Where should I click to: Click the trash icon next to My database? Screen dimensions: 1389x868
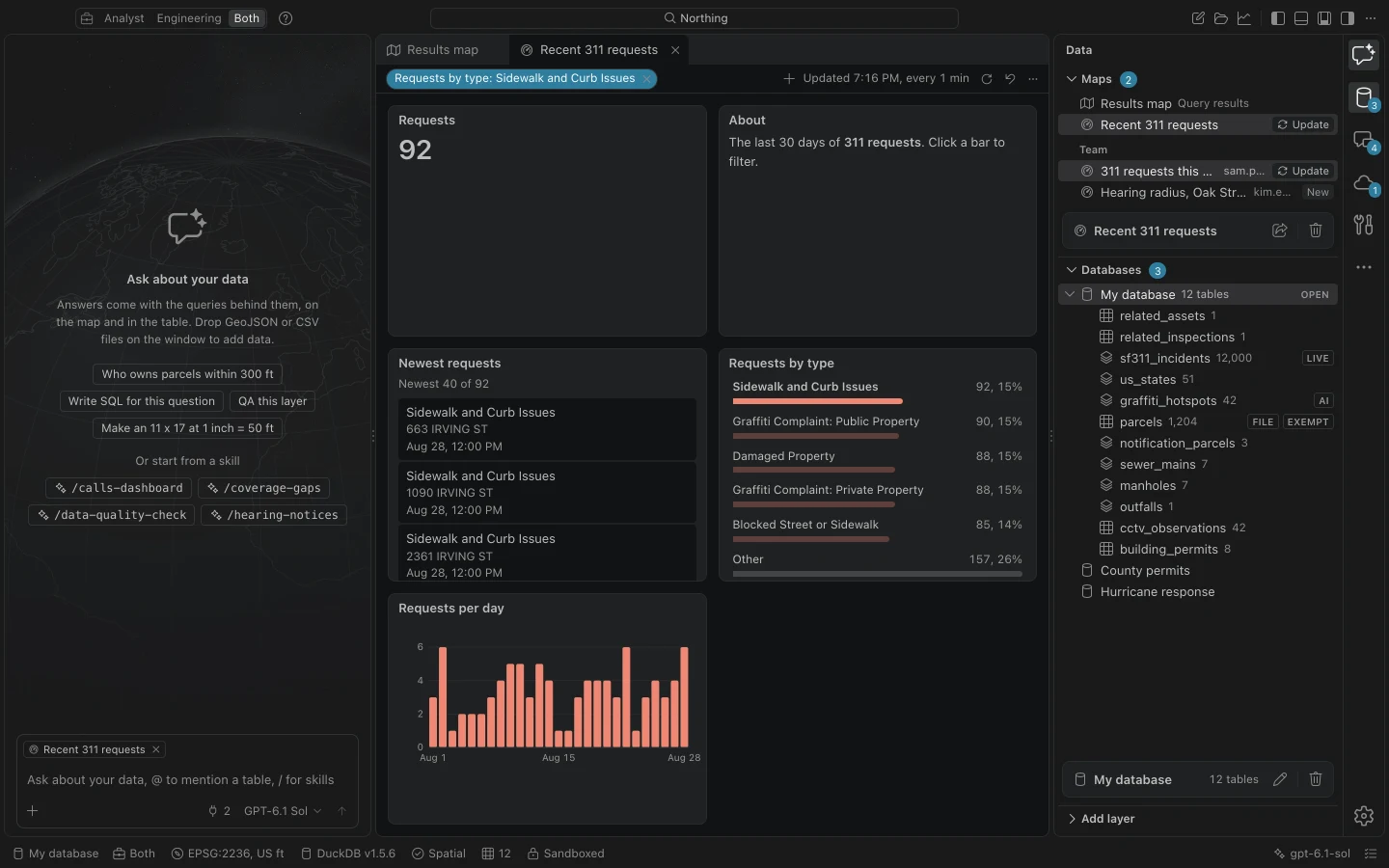pos(1316,779)
